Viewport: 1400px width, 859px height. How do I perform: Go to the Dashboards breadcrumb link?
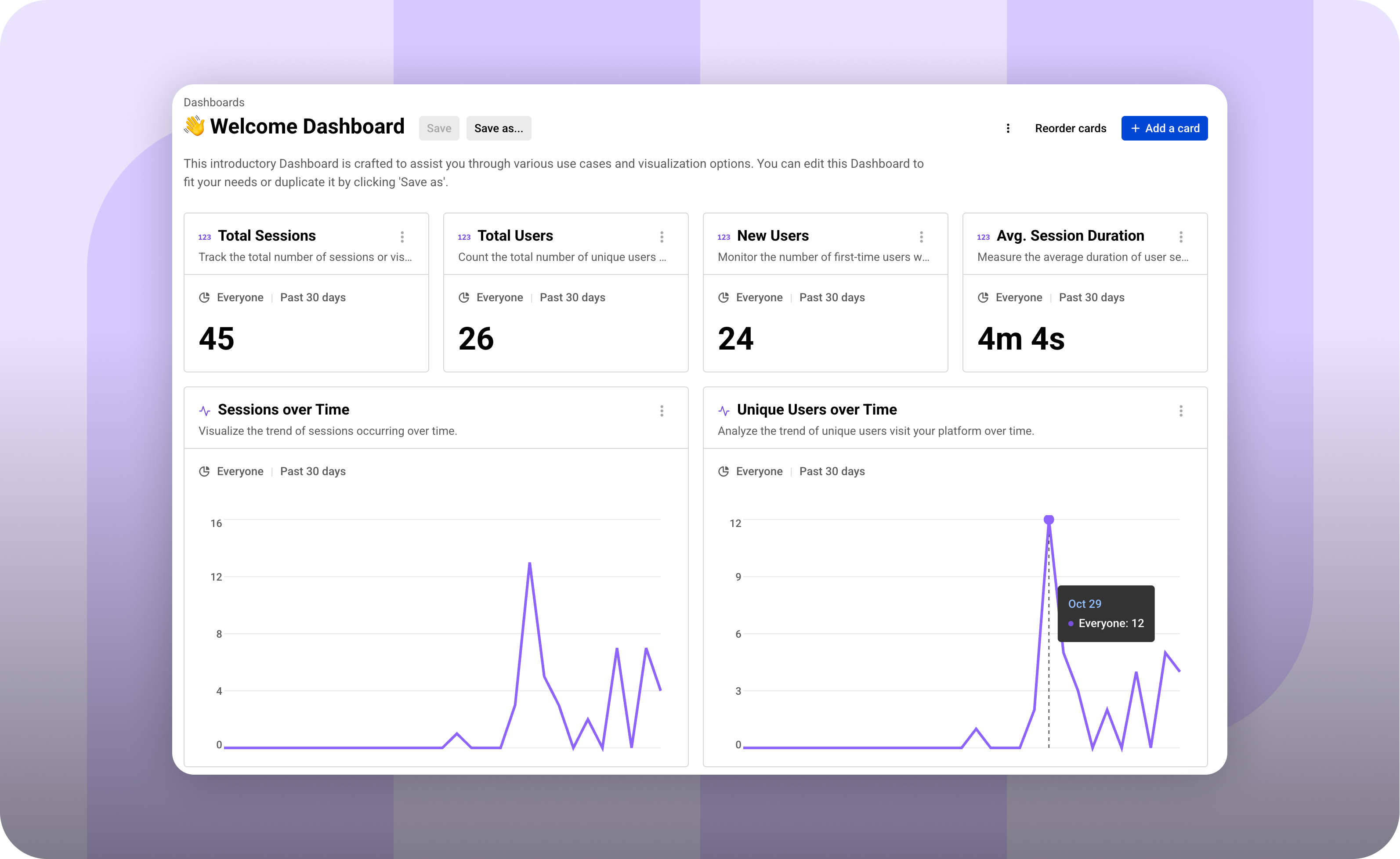click(213, 102)
